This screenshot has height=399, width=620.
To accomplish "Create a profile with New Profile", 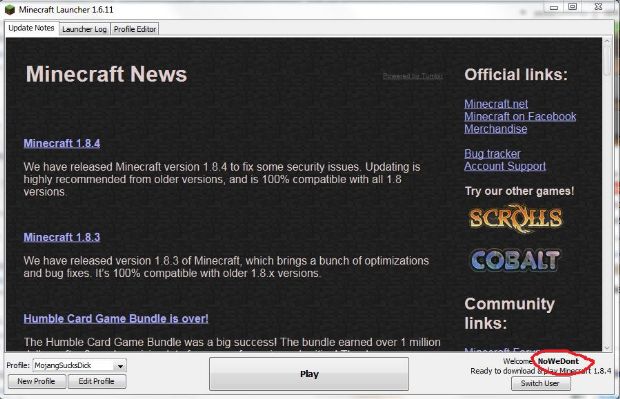I will (x=36, y=381).
